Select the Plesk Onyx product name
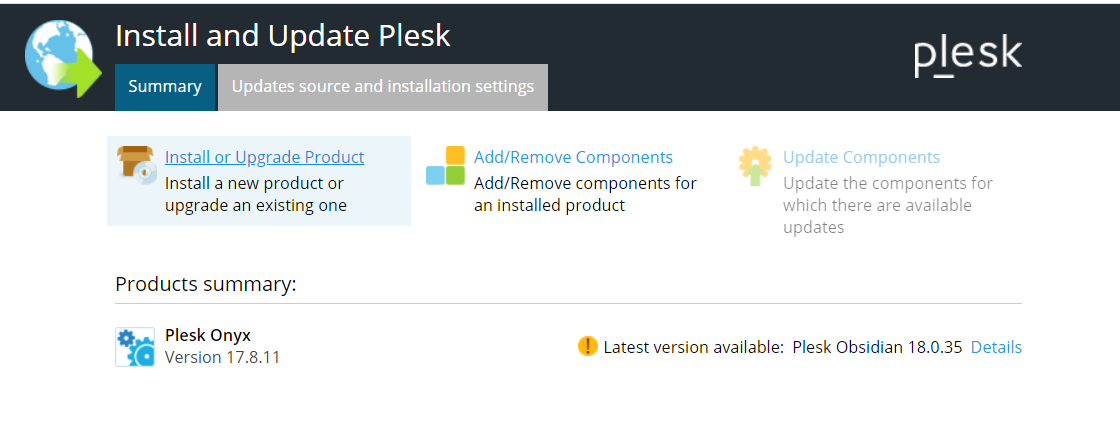1120x435 pixels. click(x=208, y=335)
